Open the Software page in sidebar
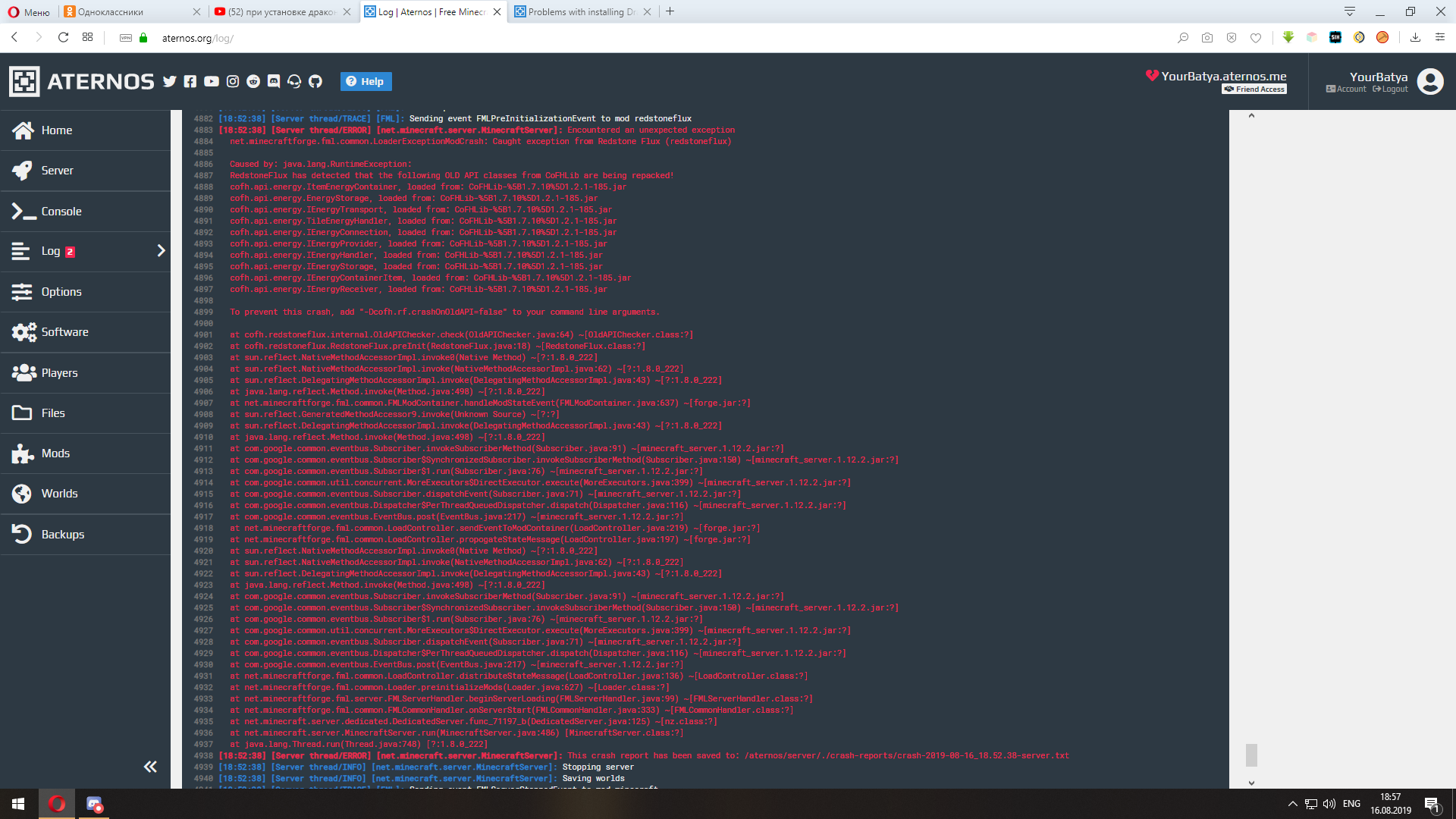The height and width of the screenshot is (819, 1456). click(85, 332)
